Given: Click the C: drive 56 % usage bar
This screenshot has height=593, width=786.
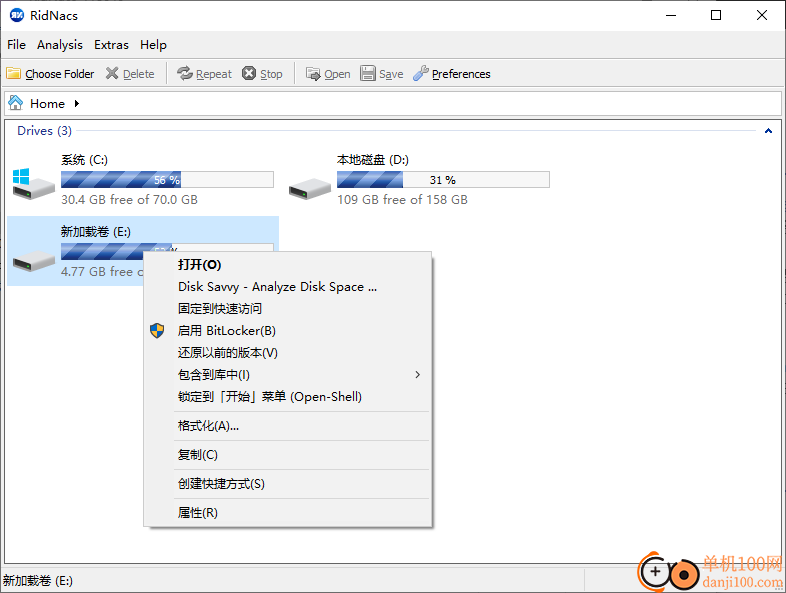Looking at the screenshot, I should coord(167,179).
